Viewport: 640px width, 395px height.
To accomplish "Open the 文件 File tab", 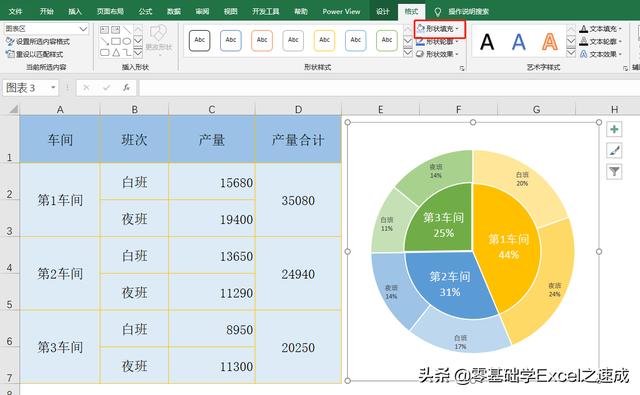I will 16,11.
